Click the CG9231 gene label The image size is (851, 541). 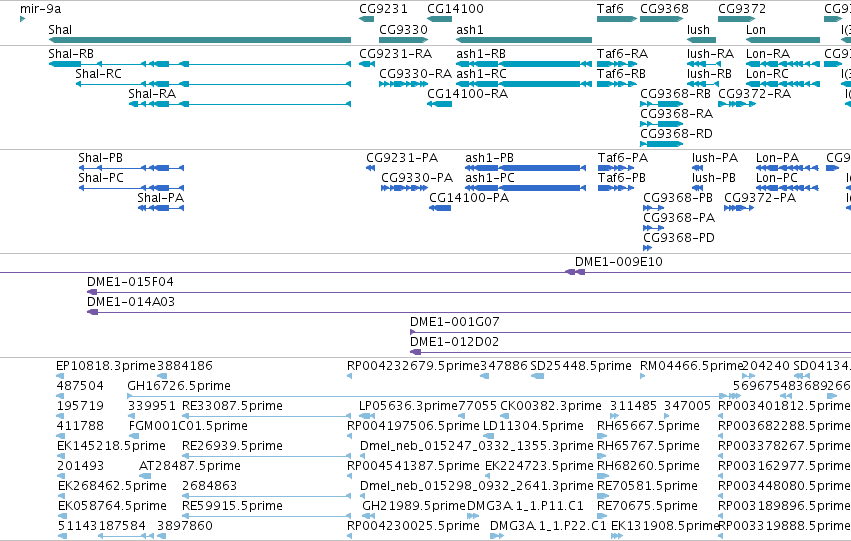point(383,9)
